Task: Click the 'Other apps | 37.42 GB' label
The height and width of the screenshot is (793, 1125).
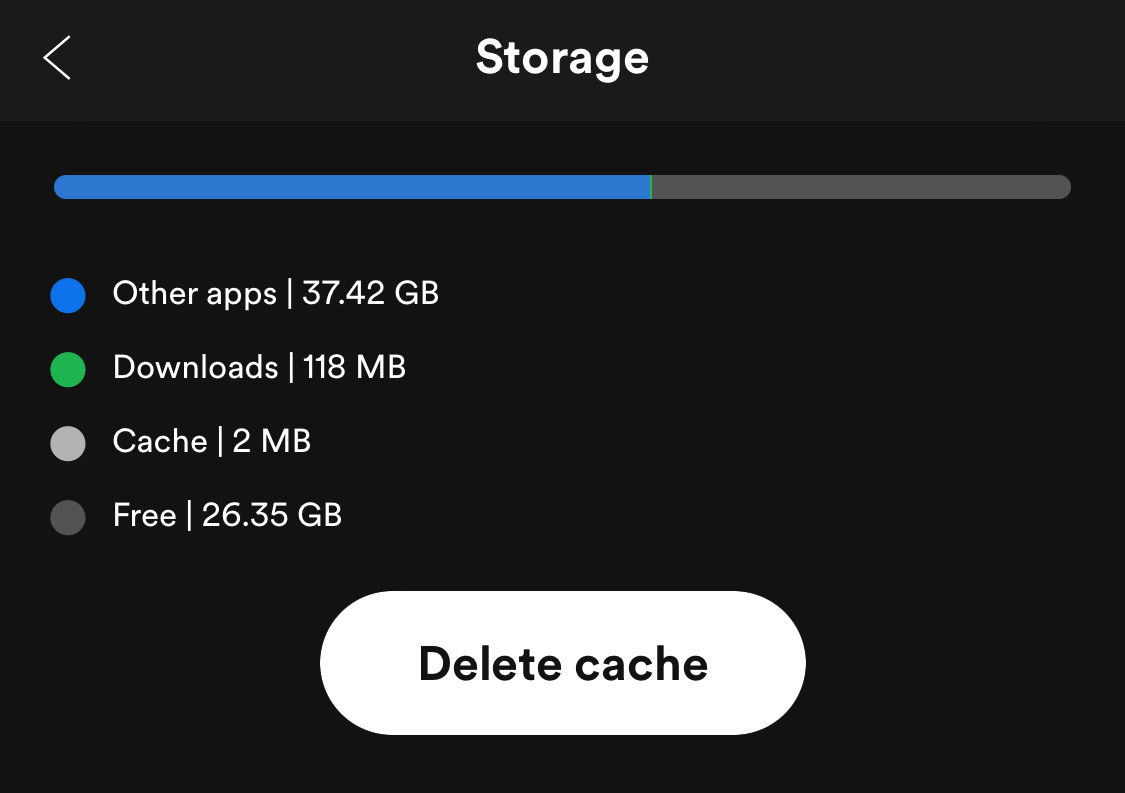Action: click(276, 293)
